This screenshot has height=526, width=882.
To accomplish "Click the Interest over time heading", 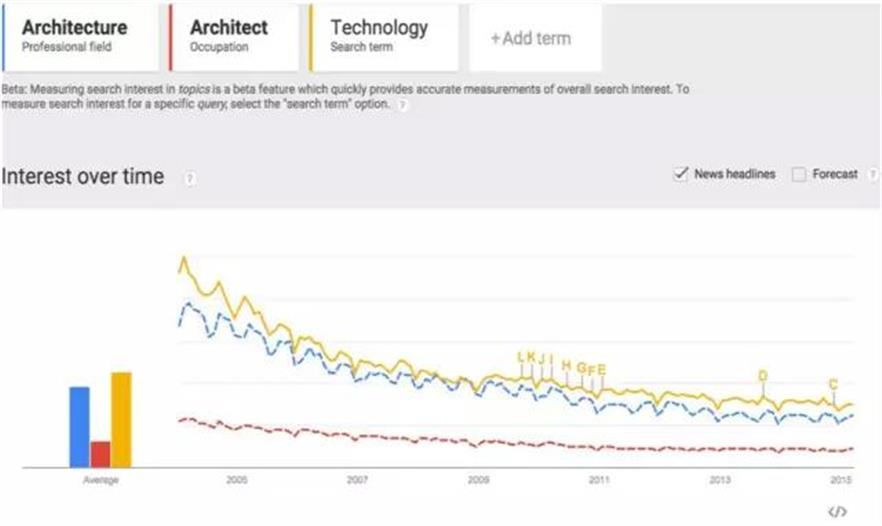I will pyautogui.click(x=83, y=177).
